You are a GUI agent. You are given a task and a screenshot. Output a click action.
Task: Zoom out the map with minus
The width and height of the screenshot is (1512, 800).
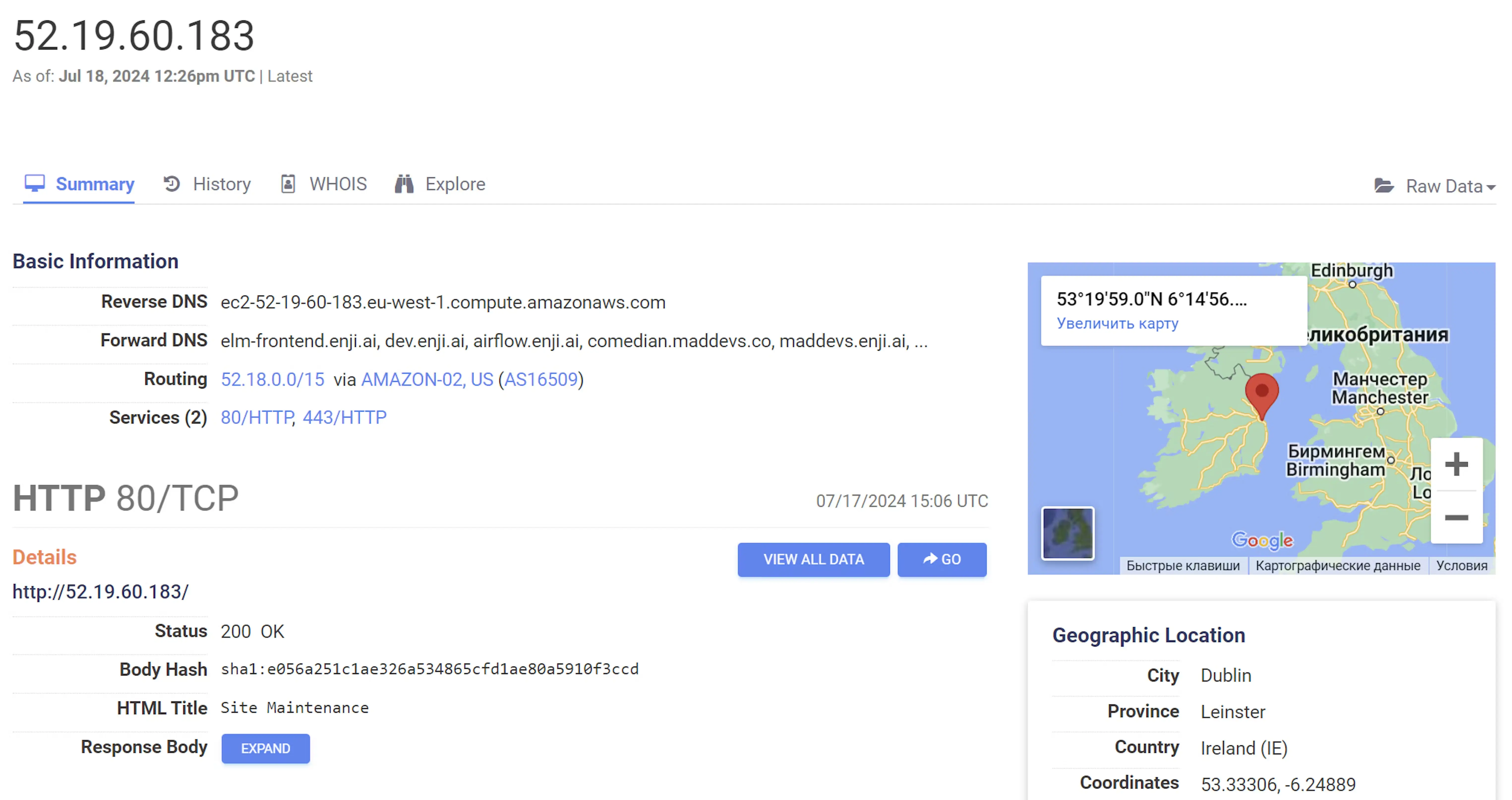(1456, 517)
